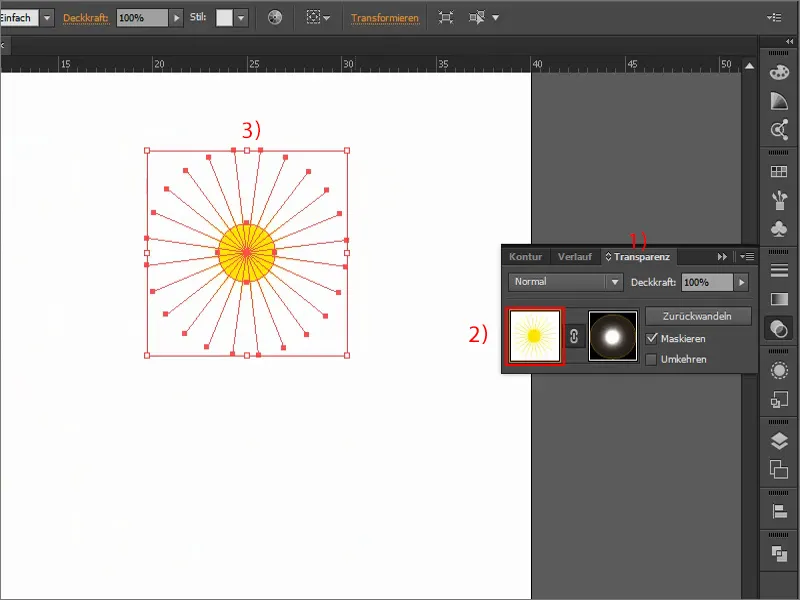Click the Isolate Selected Object icon

[x=446, y=18]
